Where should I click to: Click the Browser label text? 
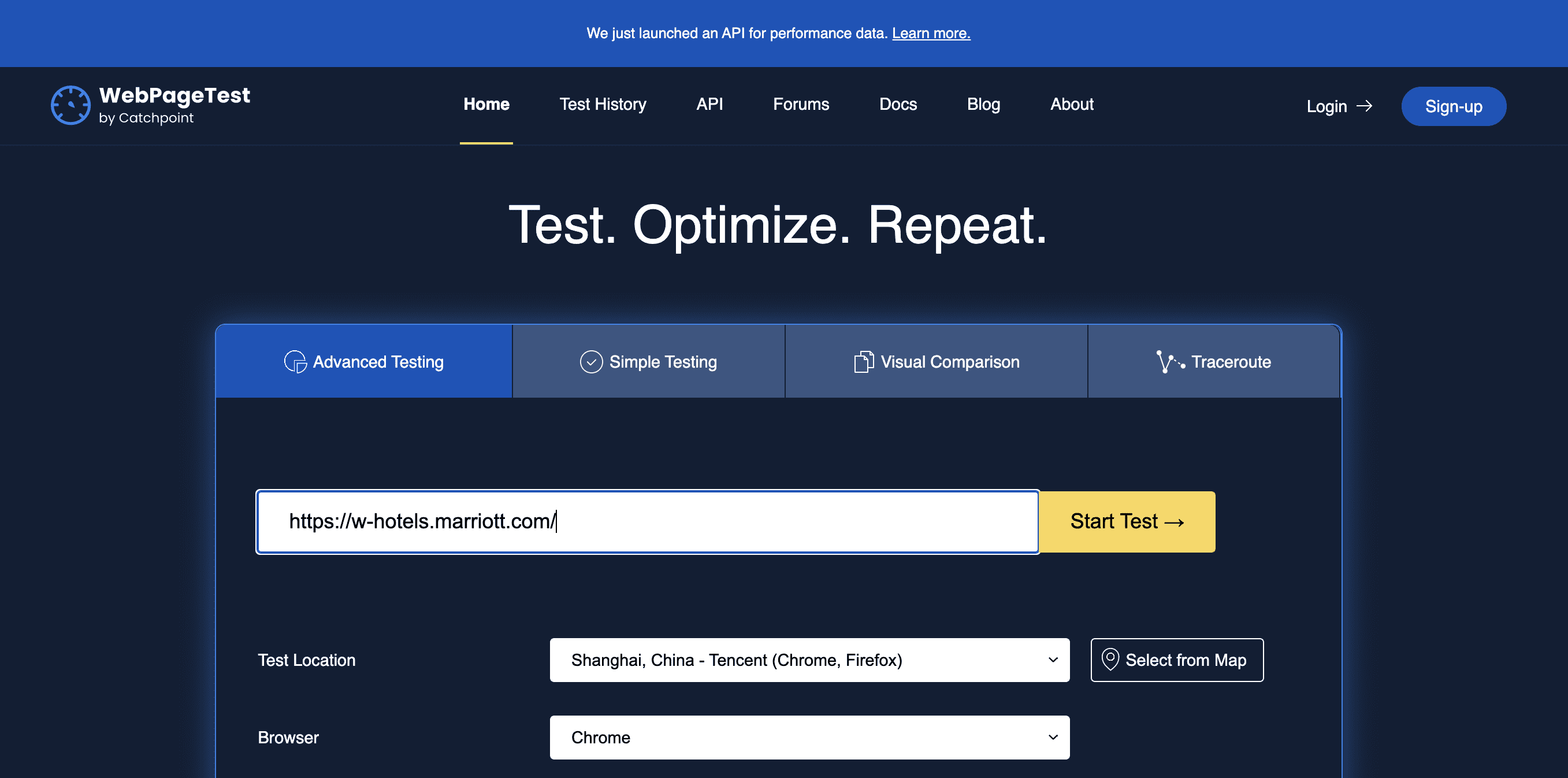288,737
